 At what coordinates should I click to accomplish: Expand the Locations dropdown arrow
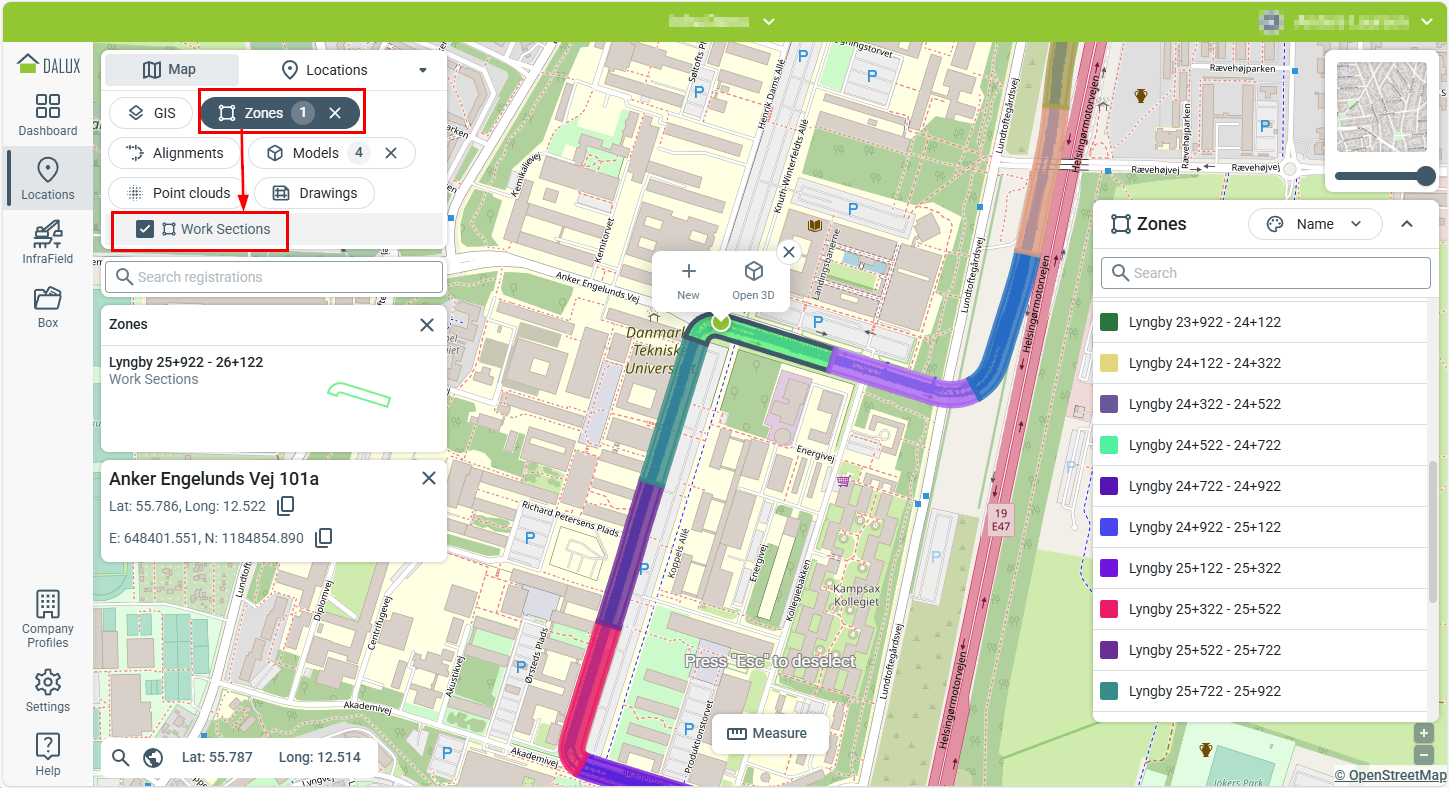(x=423, y=70)
